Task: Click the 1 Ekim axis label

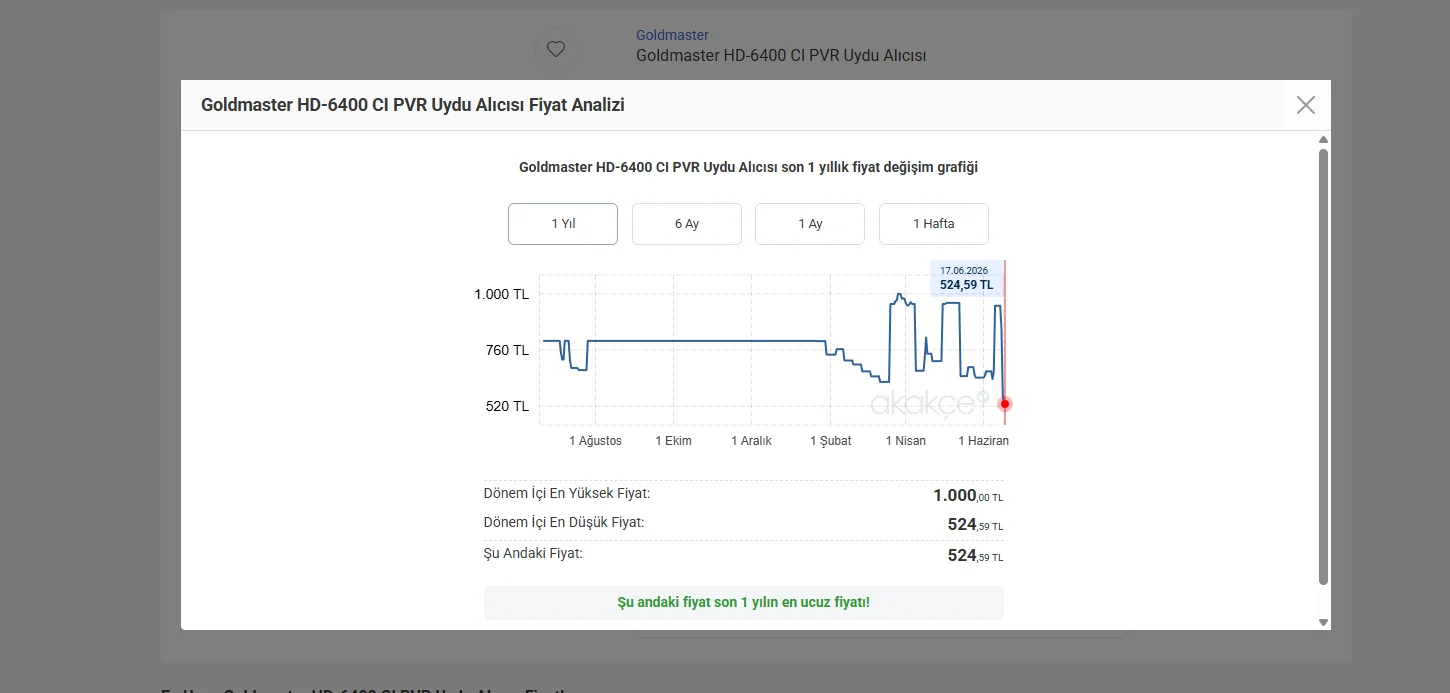Action: (674, 441)
